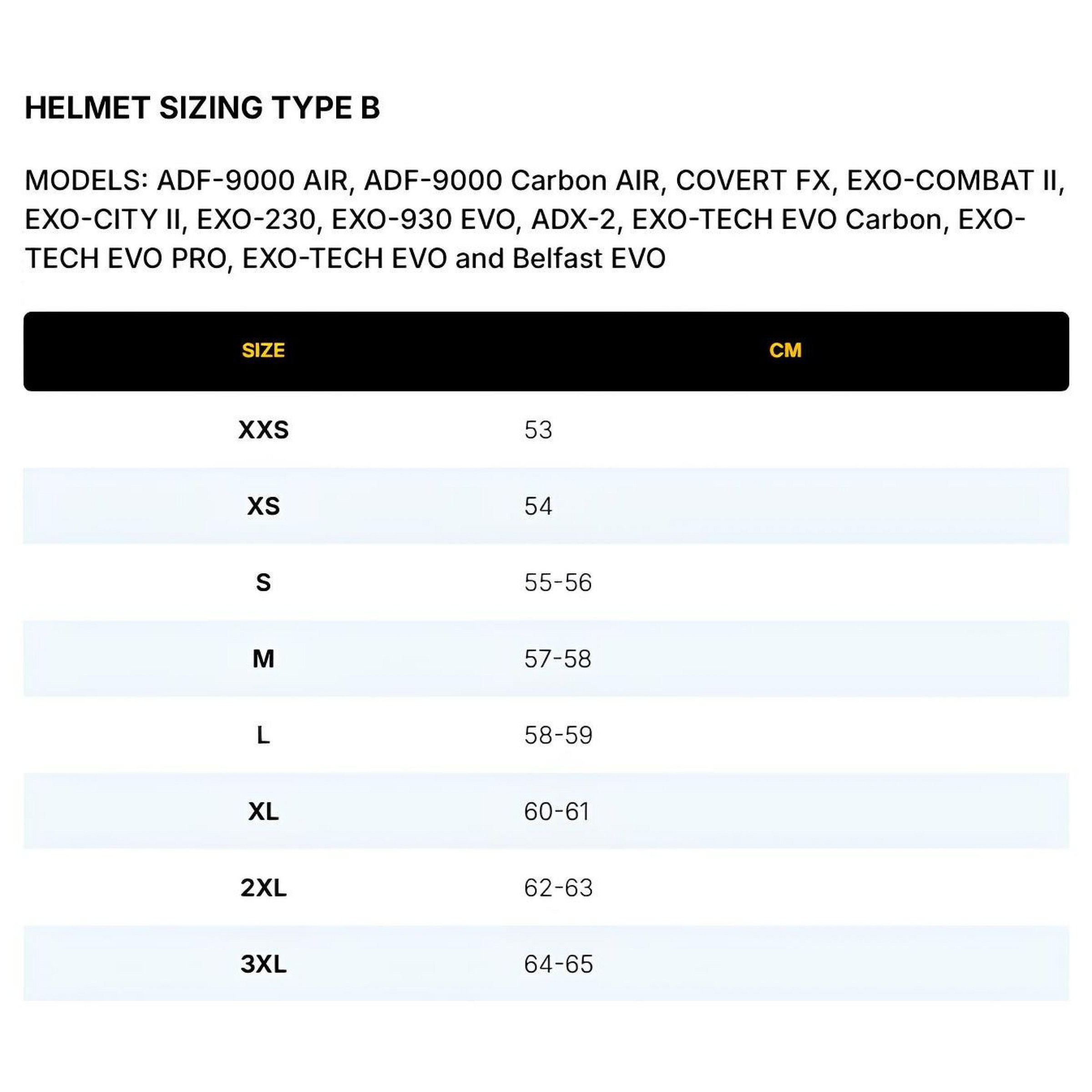Click the 58-59 measurement value
The image size is (1092, 1092).
pyautogui.click(x=558, y=735)
